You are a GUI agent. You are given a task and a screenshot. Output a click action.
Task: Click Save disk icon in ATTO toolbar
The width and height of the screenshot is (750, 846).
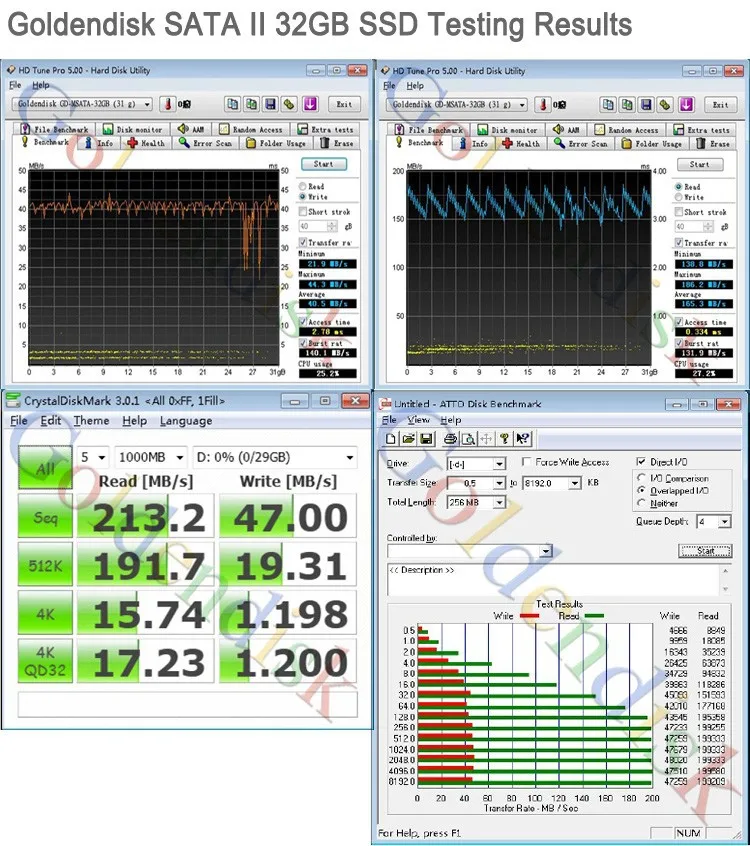426,439
